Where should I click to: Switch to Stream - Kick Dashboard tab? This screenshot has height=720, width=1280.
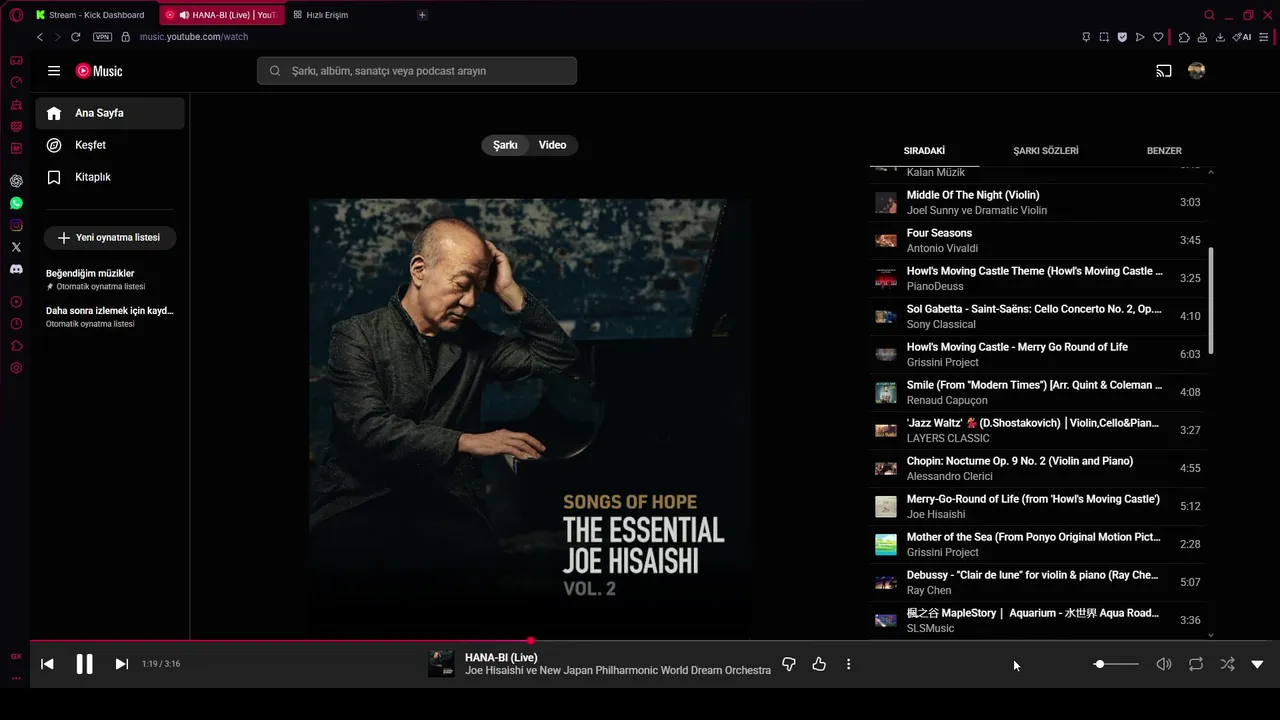tap(91, 15)
